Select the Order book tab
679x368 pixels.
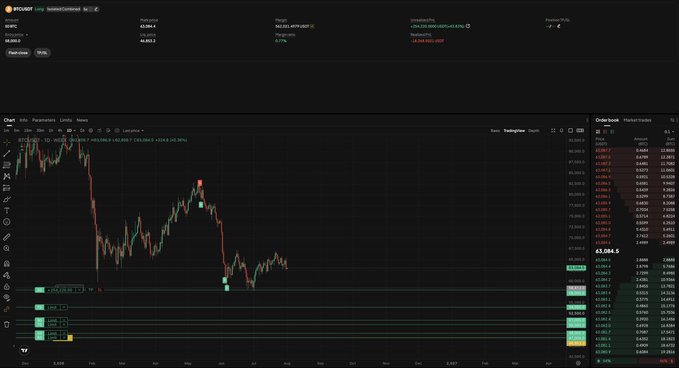(x=607, y=120)
